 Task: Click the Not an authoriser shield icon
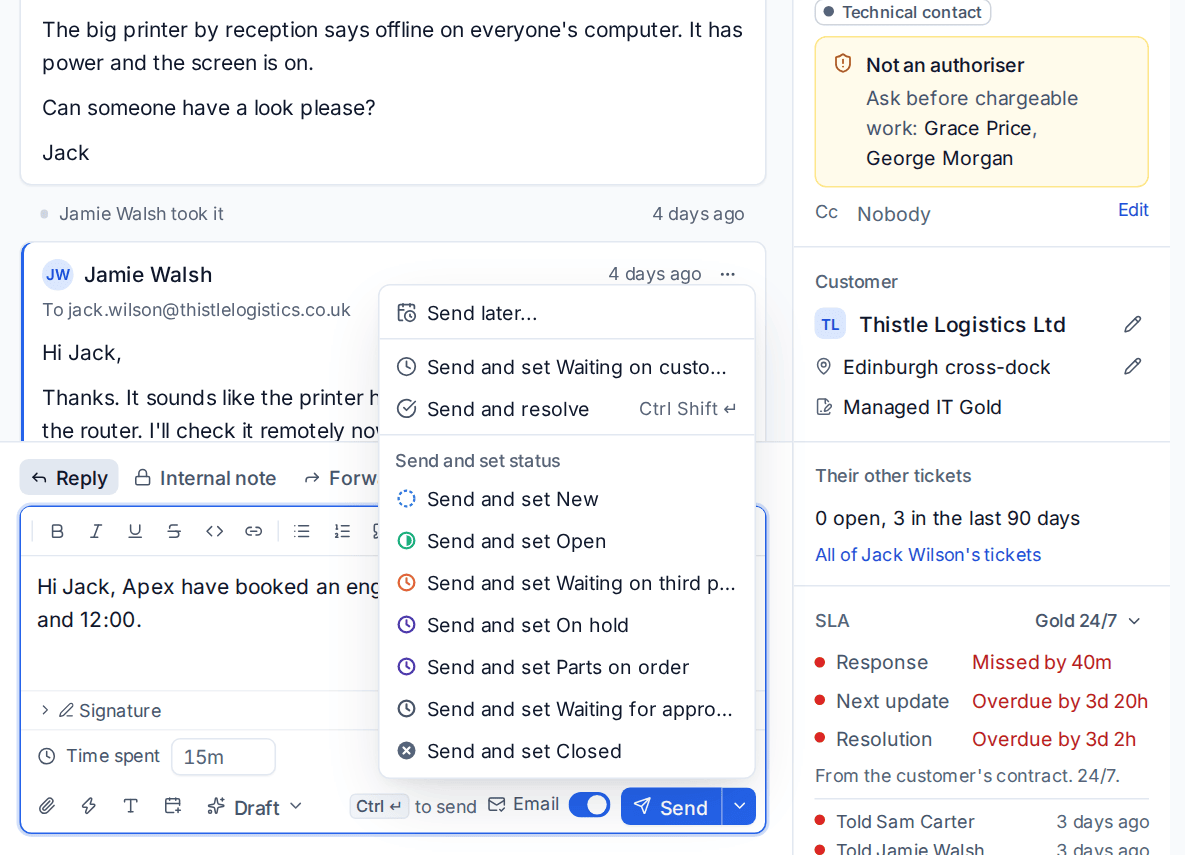coord(843,64)
